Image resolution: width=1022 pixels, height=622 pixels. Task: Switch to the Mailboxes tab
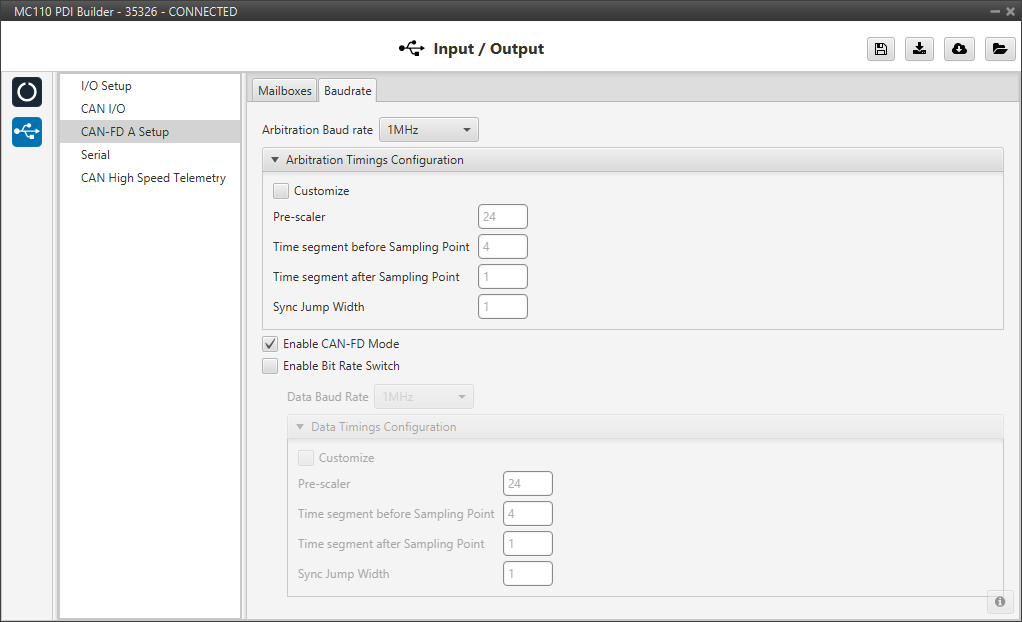pos(284,90)
